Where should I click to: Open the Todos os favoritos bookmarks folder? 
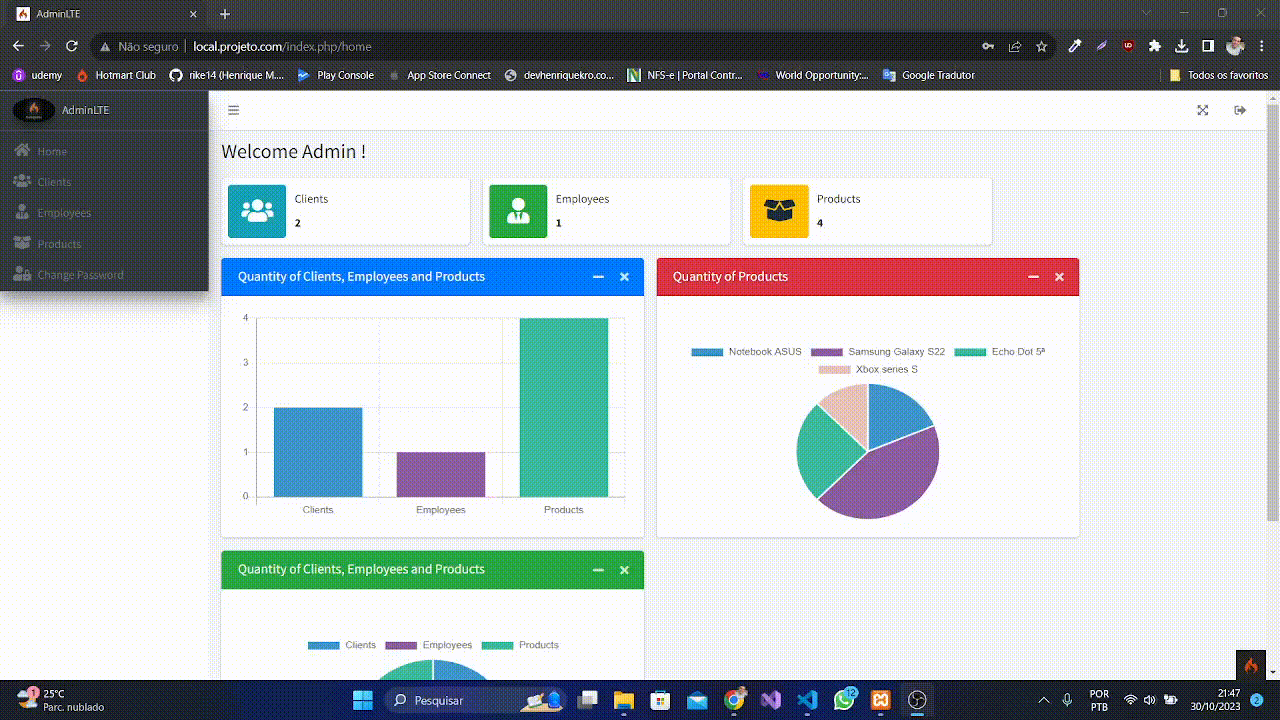[1219, 75]
